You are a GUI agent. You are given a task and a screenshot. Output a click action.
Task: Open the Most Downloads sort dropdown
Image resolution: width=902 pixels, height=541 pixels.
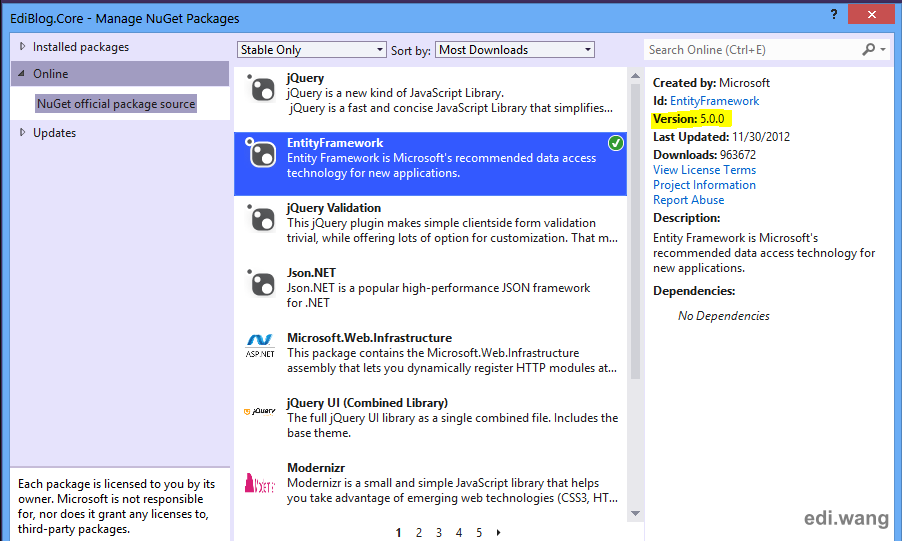(x=515, y=49)
